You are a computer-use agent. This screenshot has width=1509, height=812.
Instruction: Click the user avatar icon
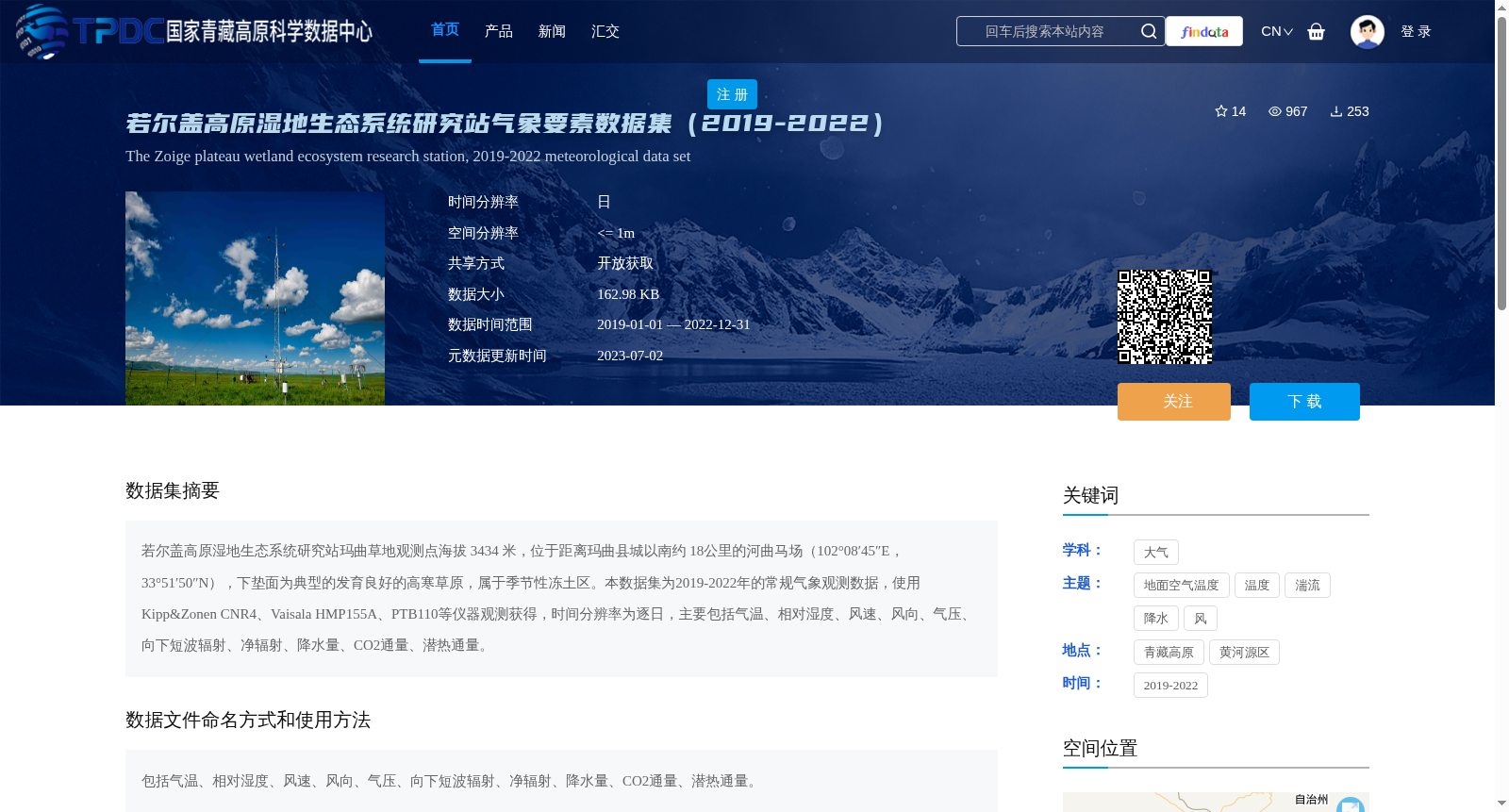pos(1368,31)
